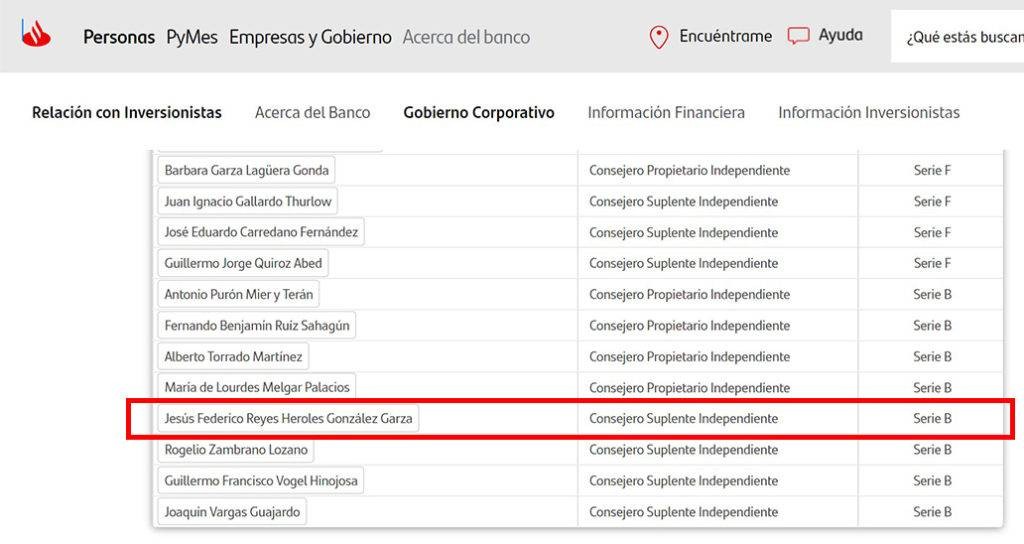Viewport: 1024px width, 544px height.
Task: Open the Información Inversionistas tab
Action: click(868, 113)
